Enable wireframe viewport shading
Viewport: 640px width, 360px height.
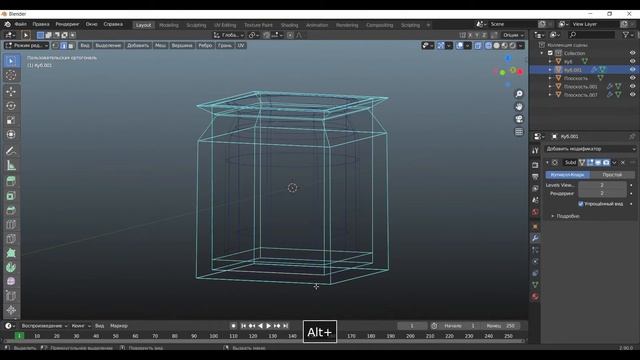click(488, 46)
